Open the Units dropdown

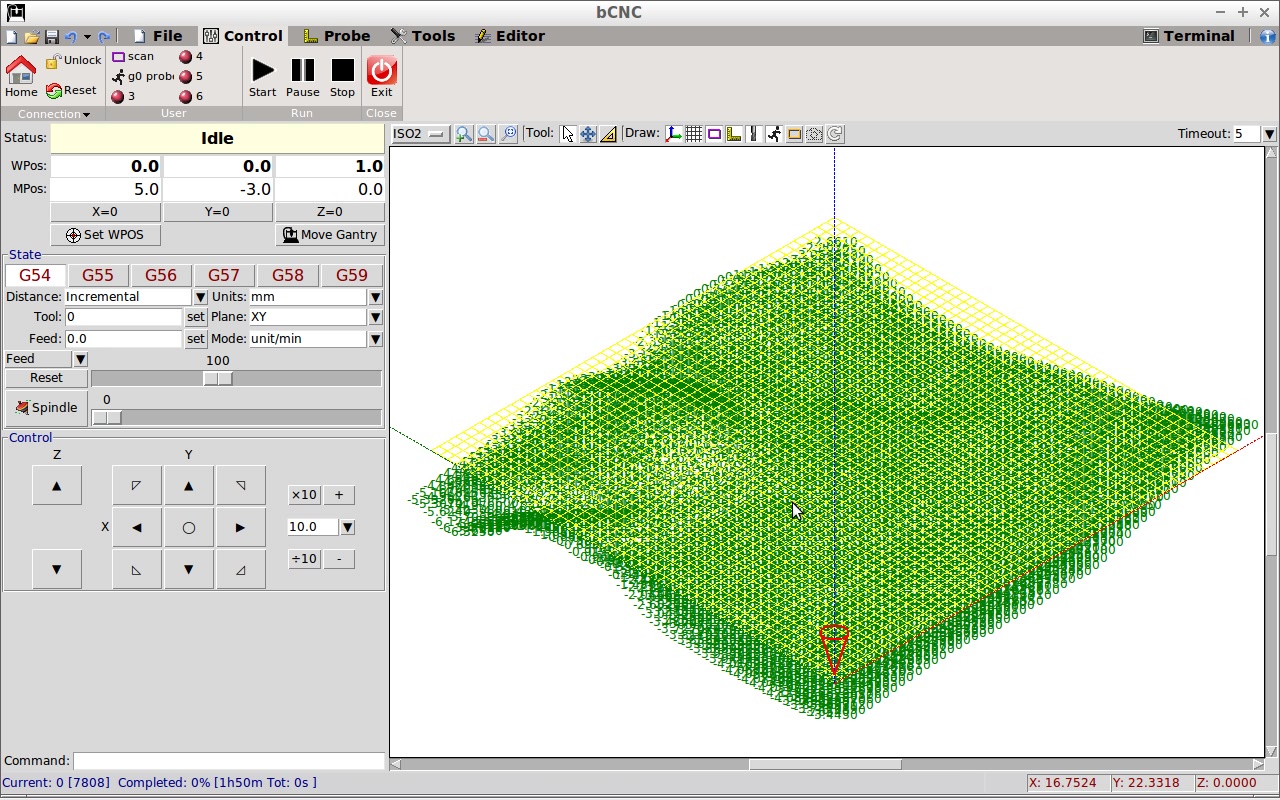coord(375,296)
